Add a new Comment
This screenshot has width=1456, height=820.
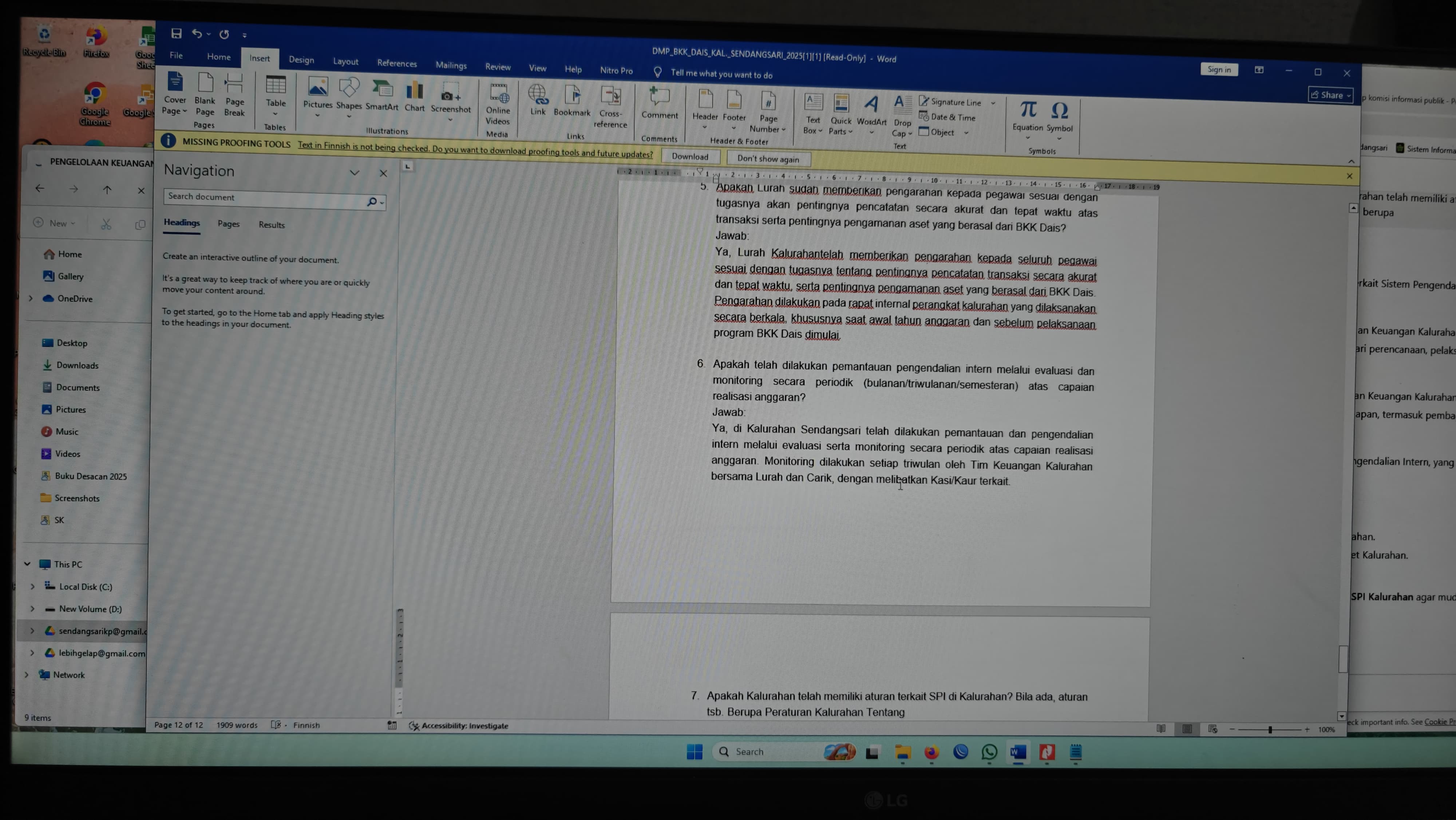(660, 103)
